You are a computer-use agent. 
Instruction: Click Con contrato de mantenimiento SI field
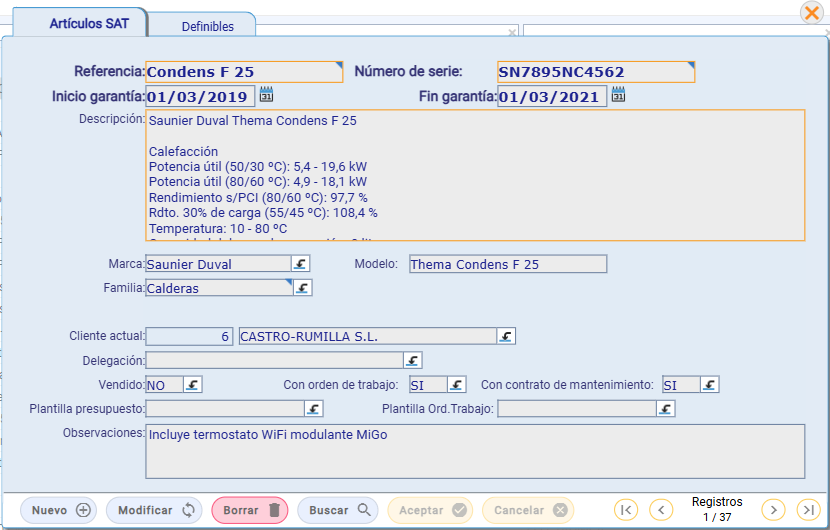[681, 384]
